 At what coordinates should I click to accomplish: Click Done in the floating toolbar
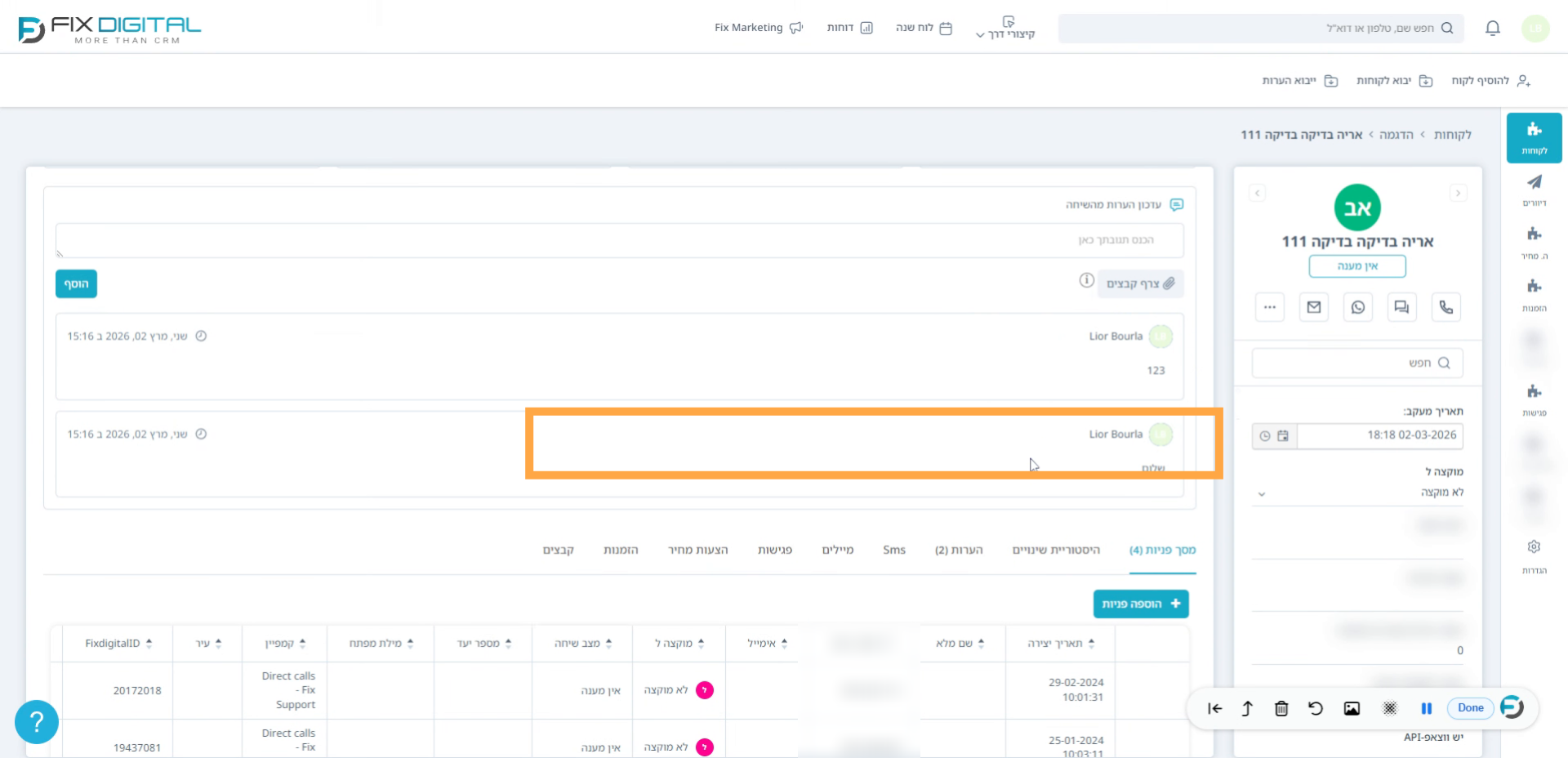pos(1470,708)
